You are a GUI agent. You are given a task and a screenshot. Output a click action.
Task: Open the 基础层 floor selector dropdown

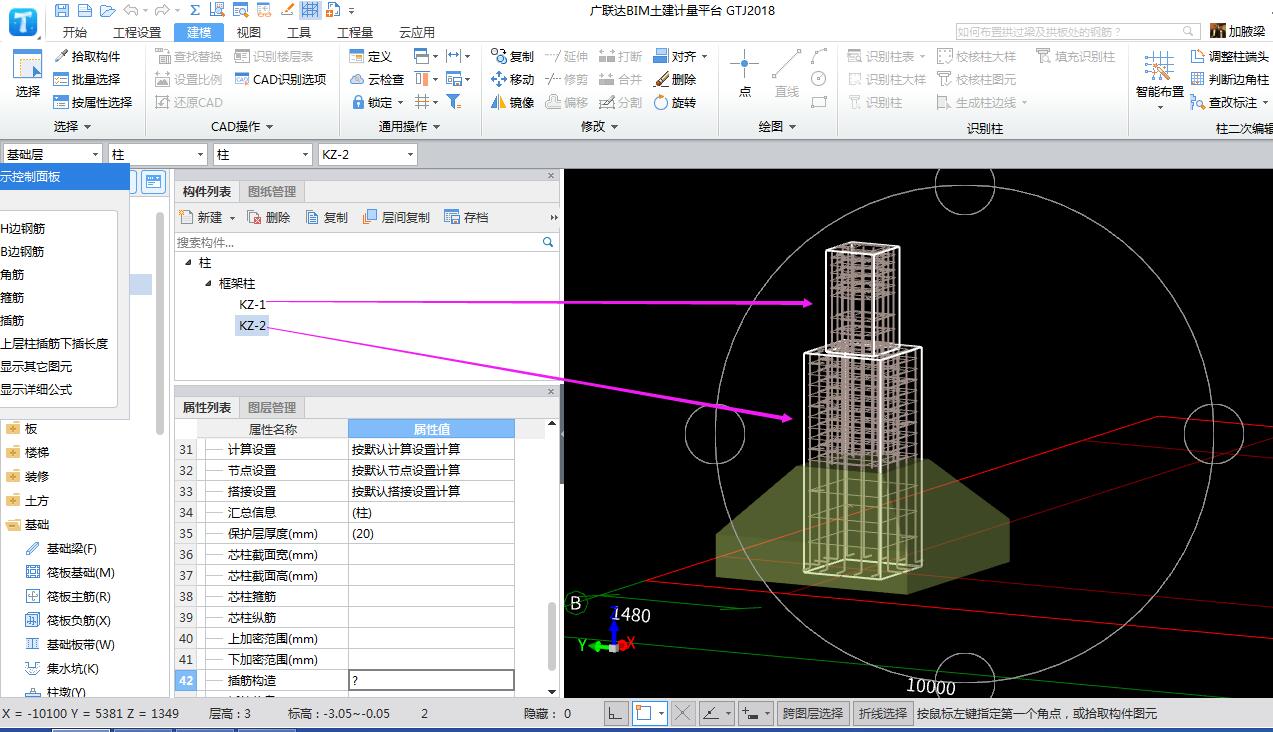96,155
